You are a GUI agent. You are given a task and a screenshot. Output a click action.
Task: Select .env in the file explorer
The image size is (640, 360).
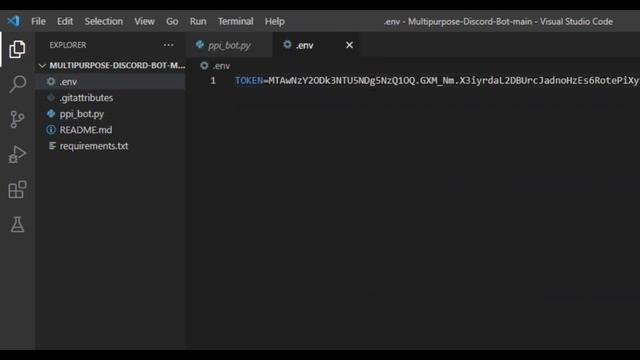click(x=111, y=82)
